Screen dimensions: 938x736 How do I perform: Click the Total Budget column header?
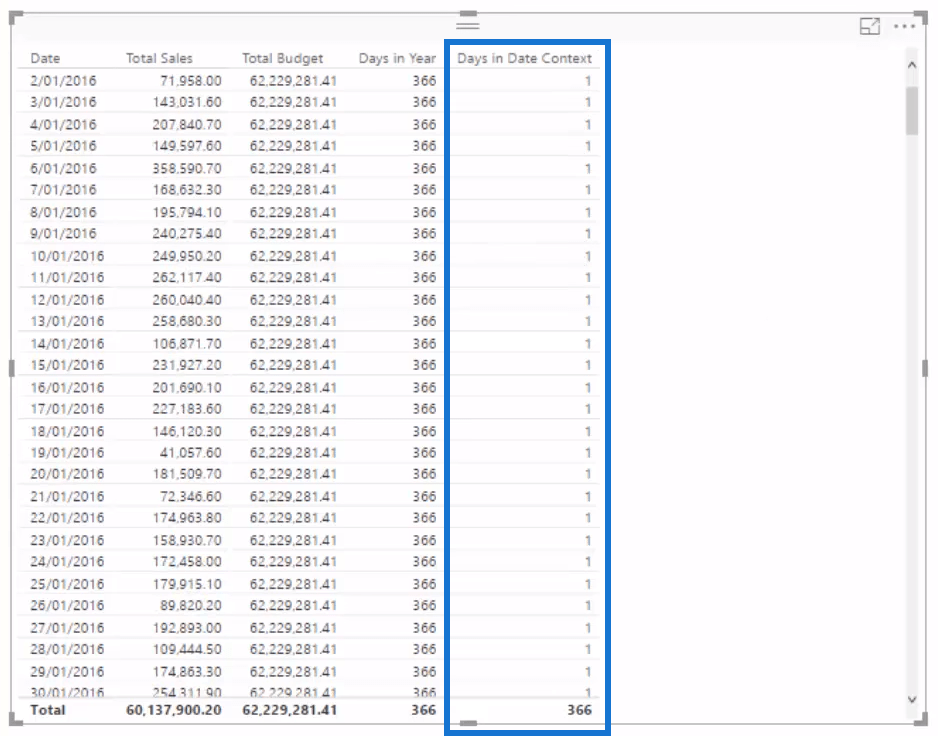tap(282, 58)
